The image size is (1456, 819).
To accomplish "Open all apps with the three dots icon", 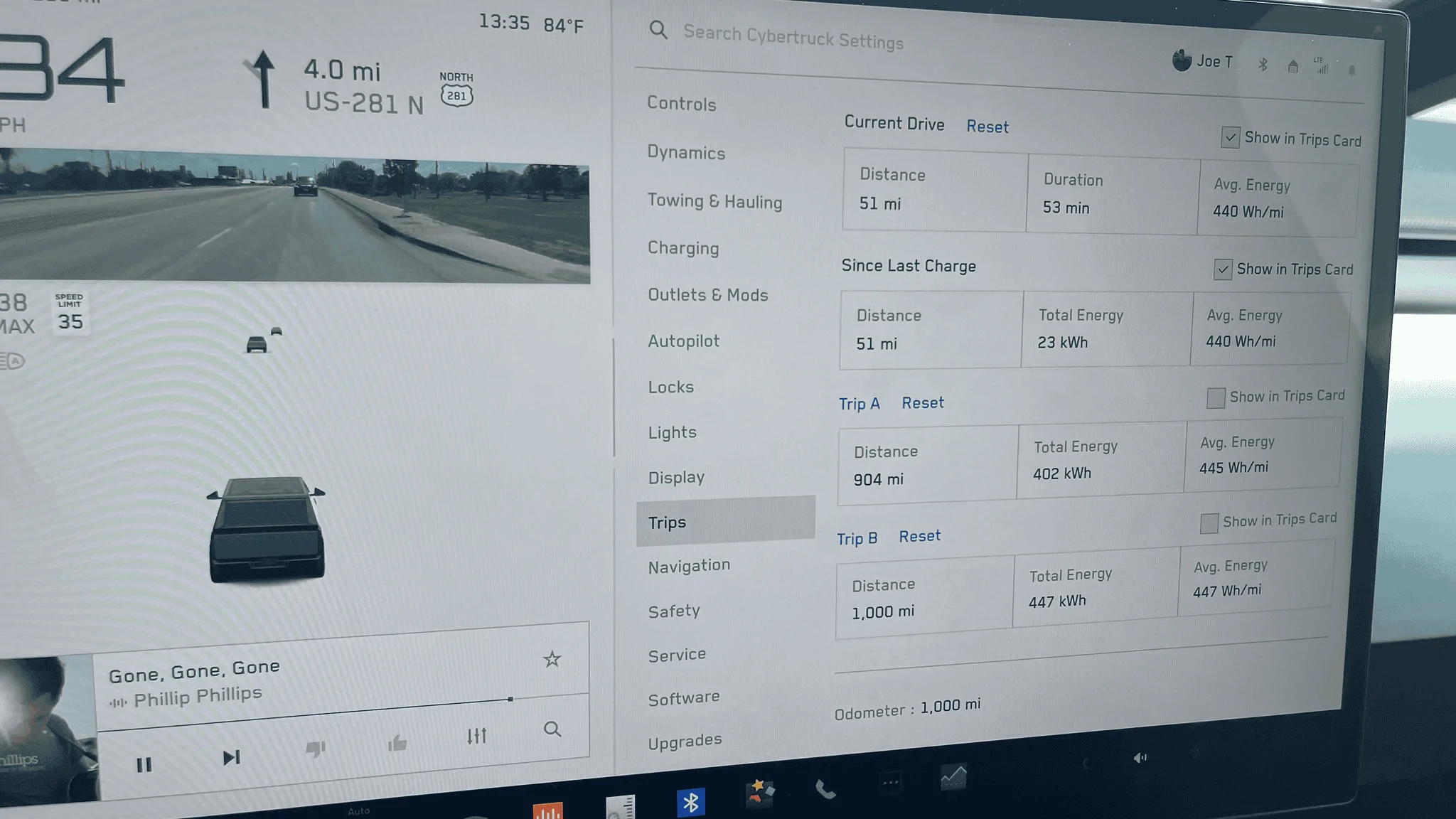I will pos(890,782).
